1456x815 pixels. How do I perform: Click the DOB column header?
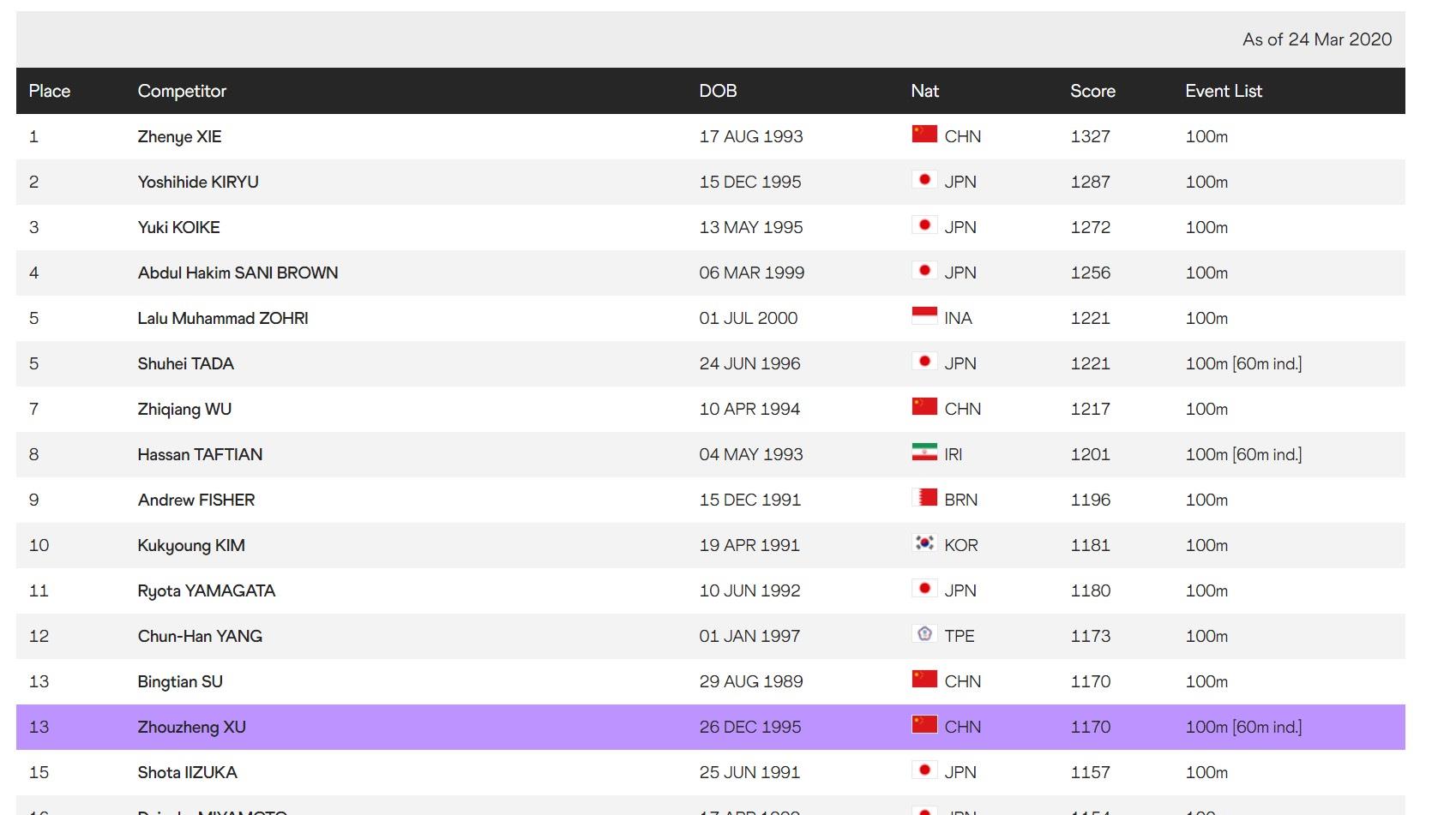coord(718,91)
